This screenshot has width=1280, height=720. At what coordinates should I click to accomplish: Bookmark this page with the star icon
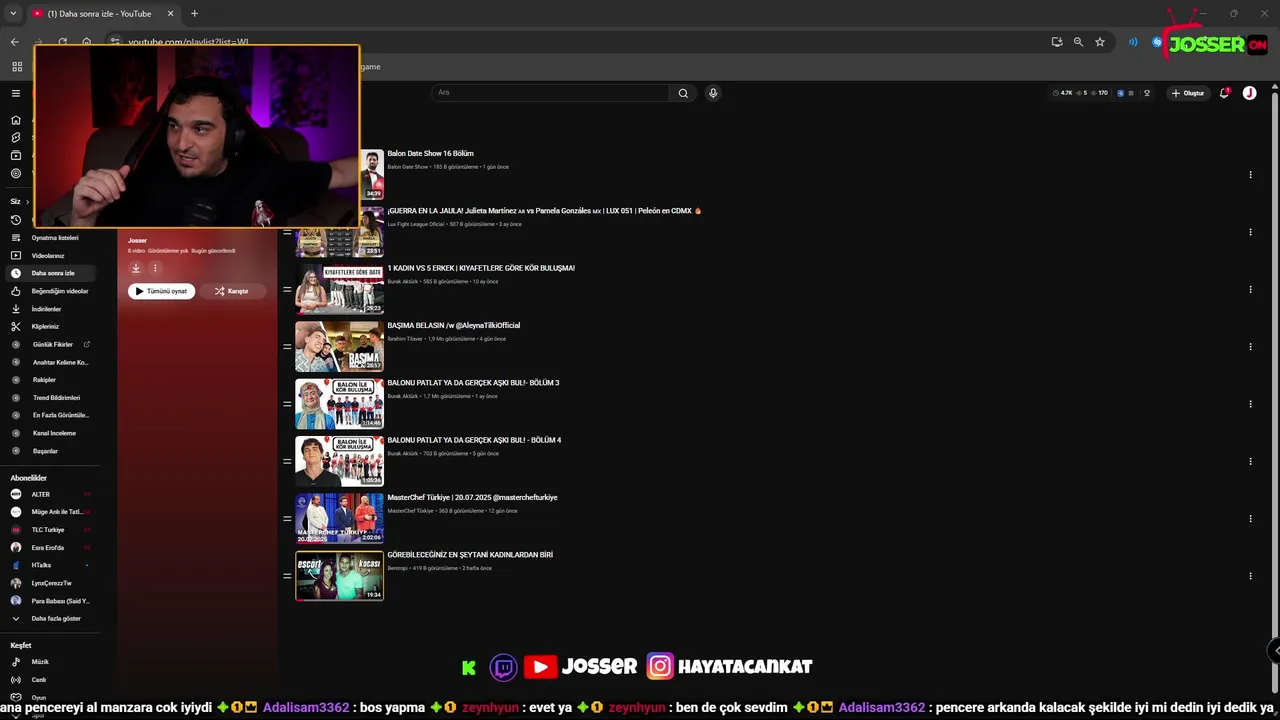coord(1100,42)
